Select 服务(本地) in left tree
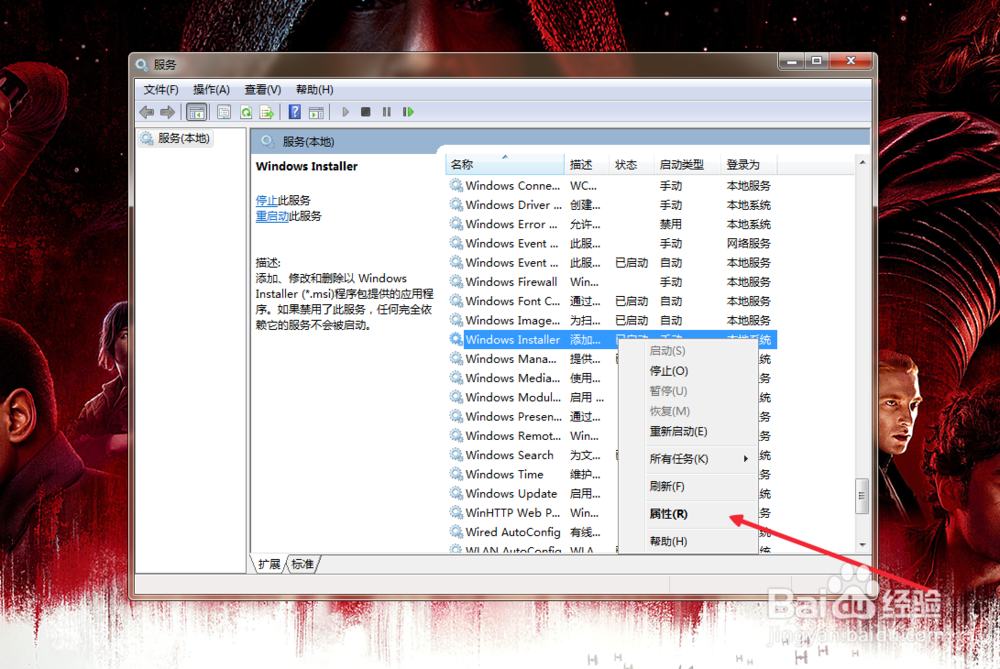 click(176, 138)
